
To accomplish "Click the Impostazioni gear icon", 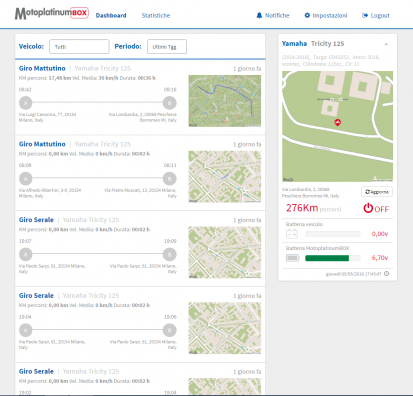I will click(307, 15).
